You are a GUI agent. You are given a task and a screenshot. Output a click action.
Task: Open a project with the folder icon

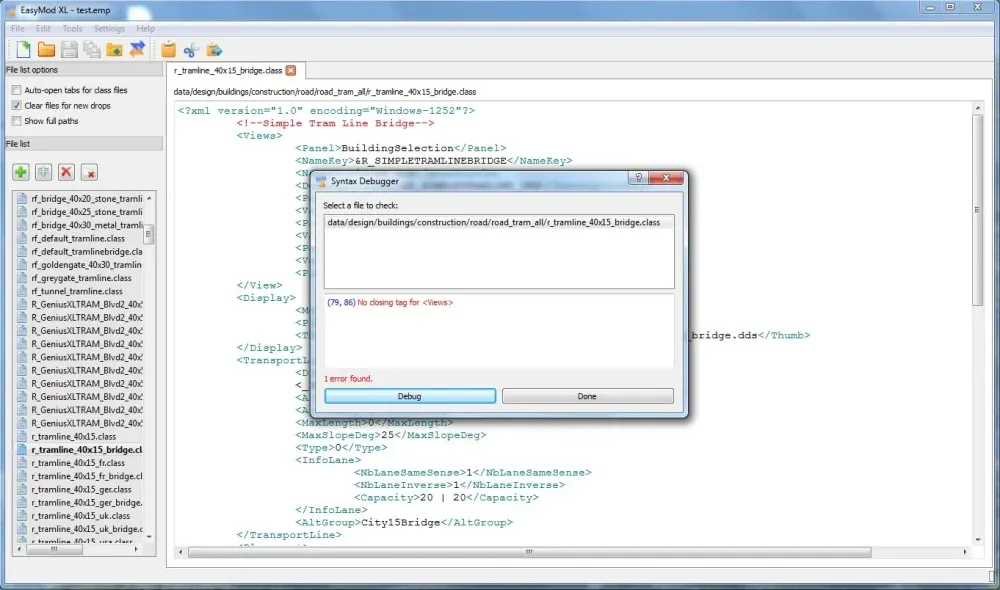pyautogui.click(x=46, y=49)
